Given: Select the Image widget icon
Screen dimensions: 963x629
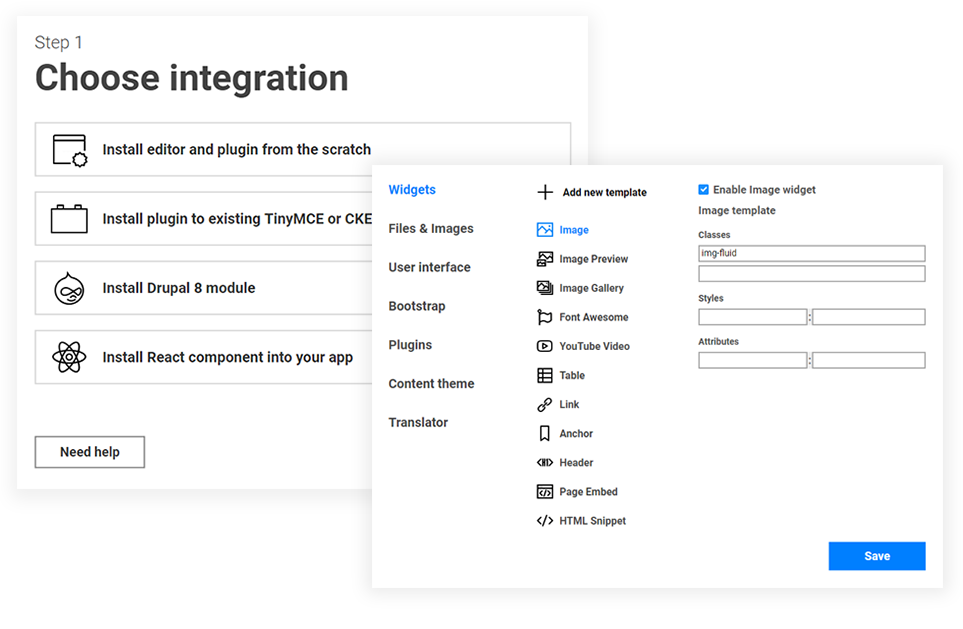Looking at the screenshot, I should [545, 230].
